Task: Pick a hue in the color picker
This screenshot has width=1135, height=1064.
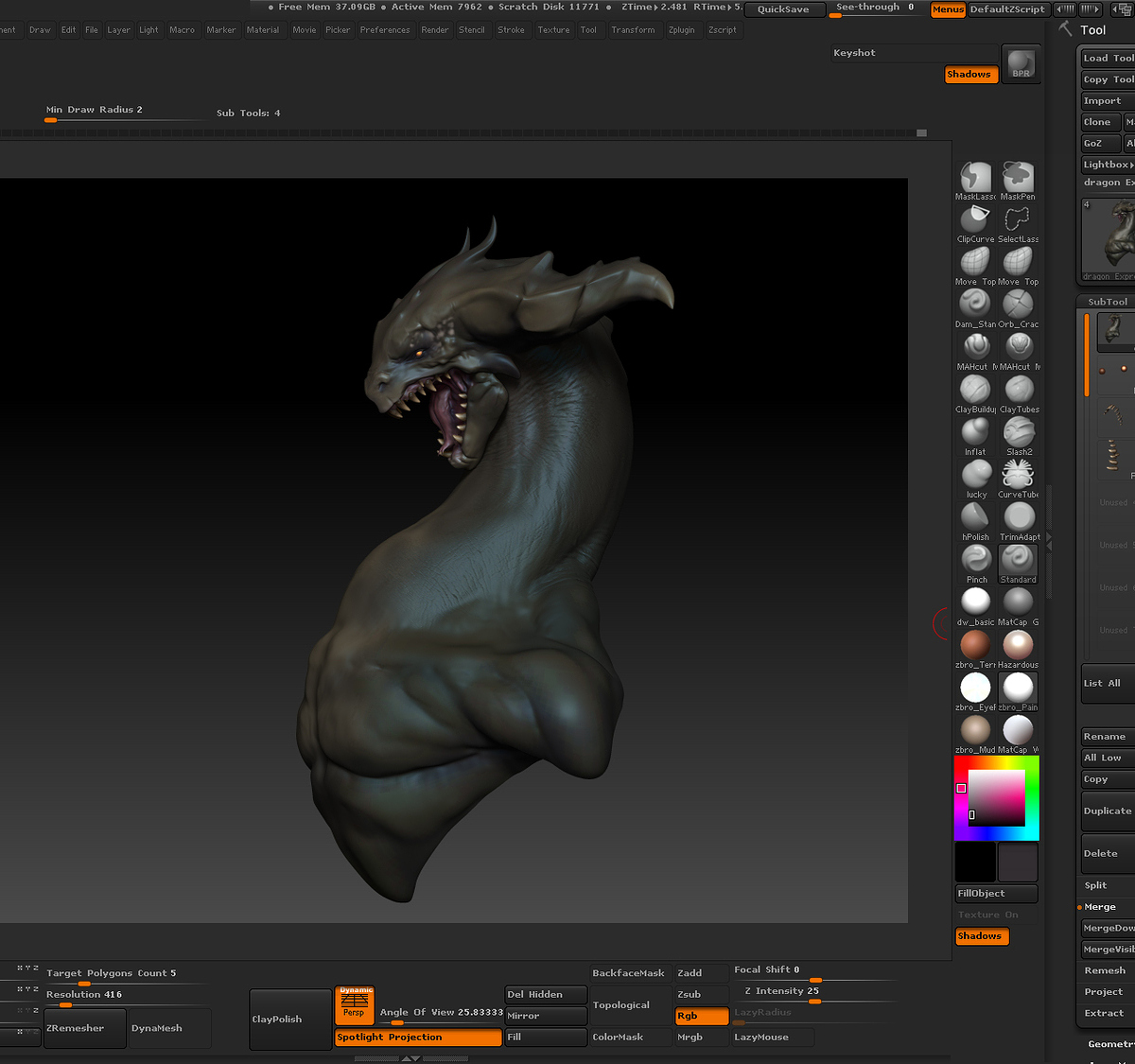Action: pos(996,798)
